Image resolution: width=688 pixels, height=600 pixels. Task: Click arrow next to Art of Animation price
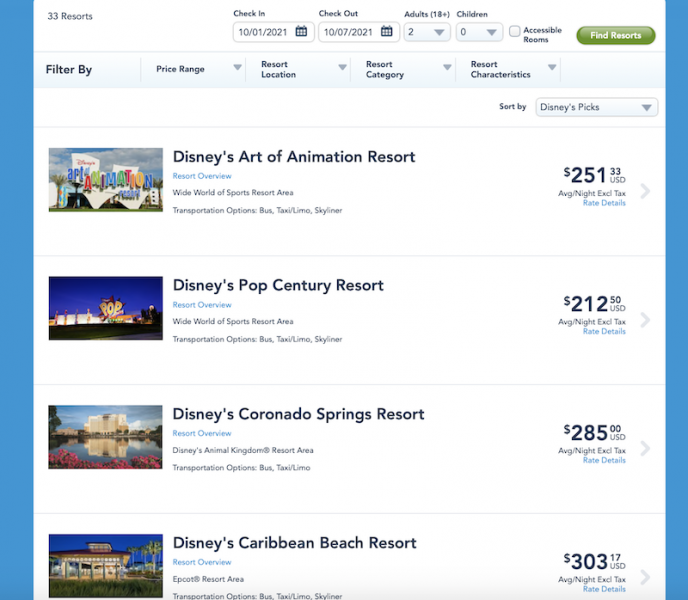tap(645, 191)
